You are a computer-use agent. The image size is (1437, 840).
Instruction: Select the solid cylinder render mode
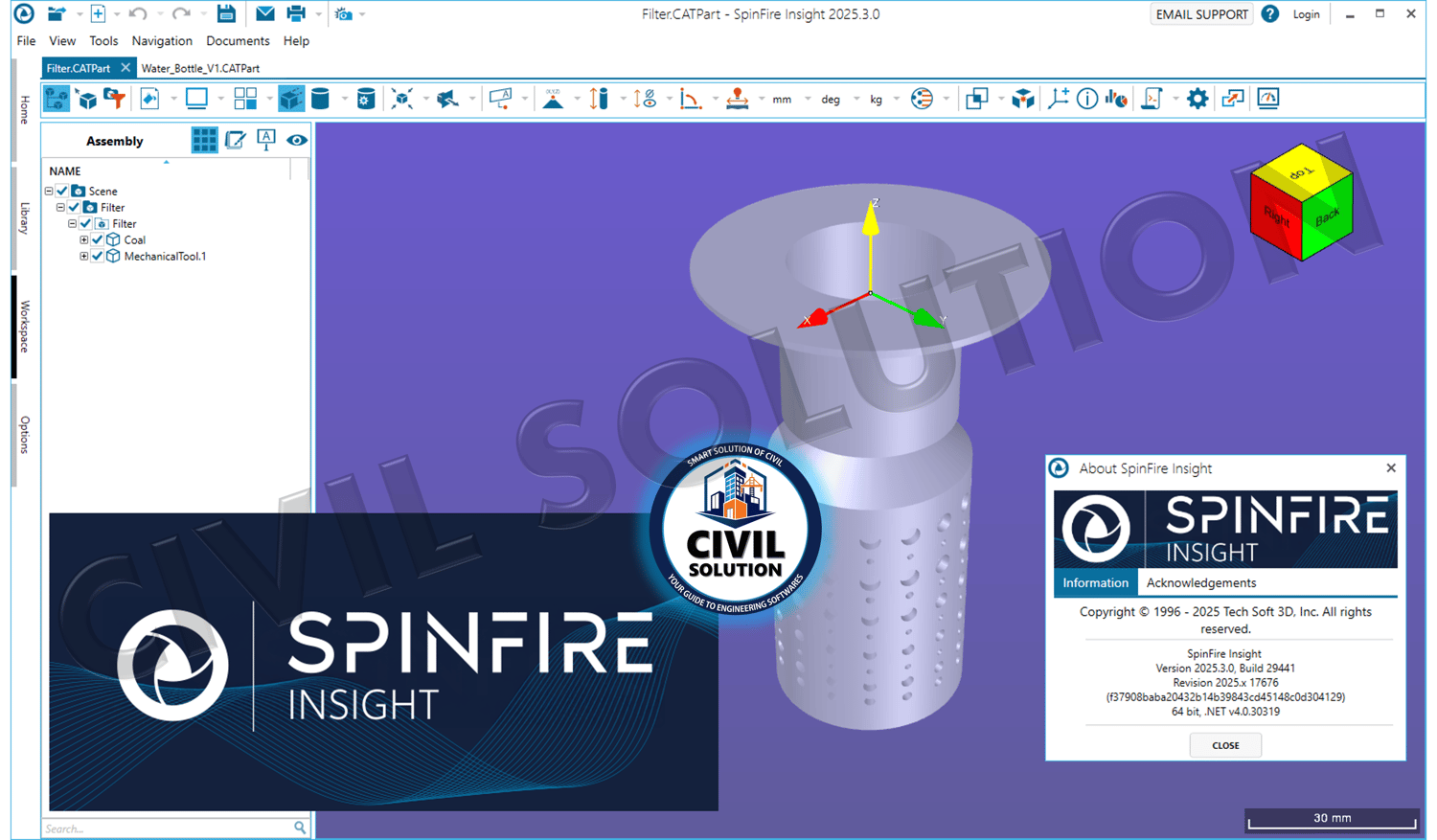click(x=320, y=99)
